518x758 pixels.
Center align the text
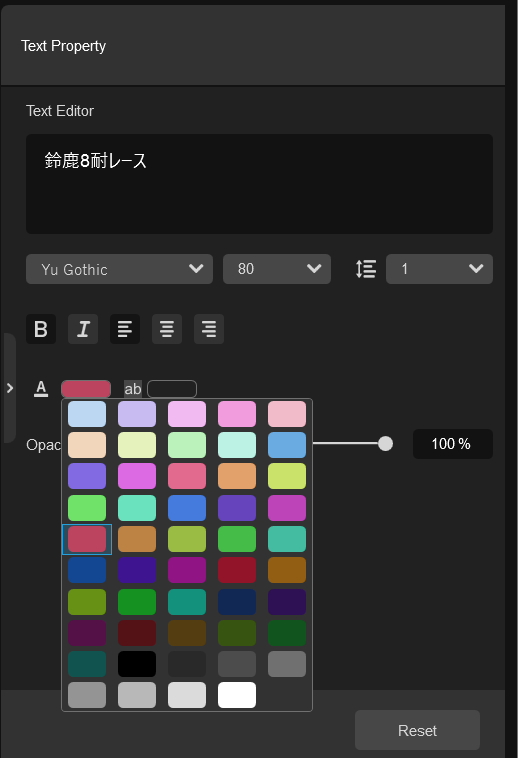click(167, 329)
